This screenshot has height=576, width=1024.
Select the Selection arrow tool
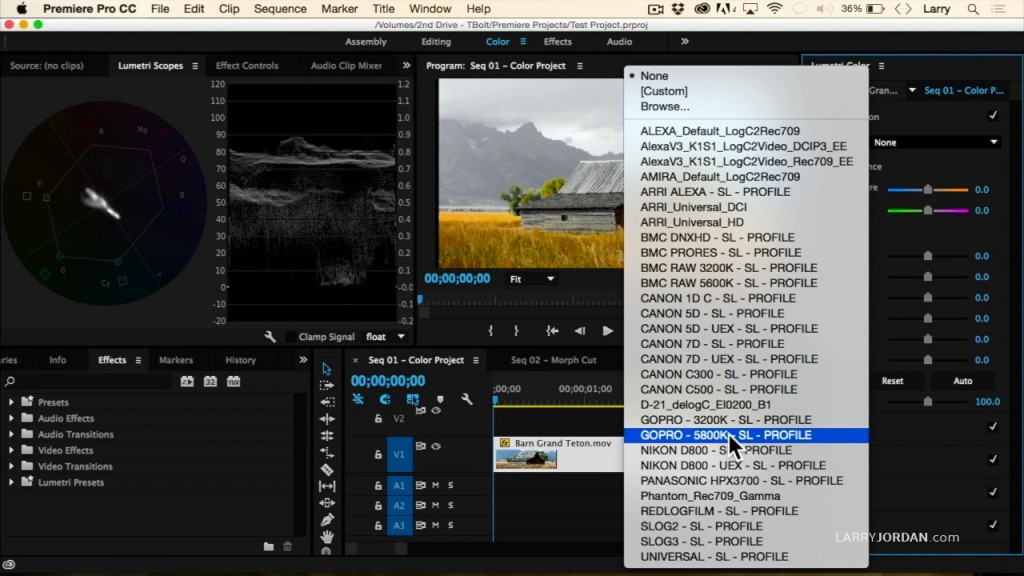(327, 369)
